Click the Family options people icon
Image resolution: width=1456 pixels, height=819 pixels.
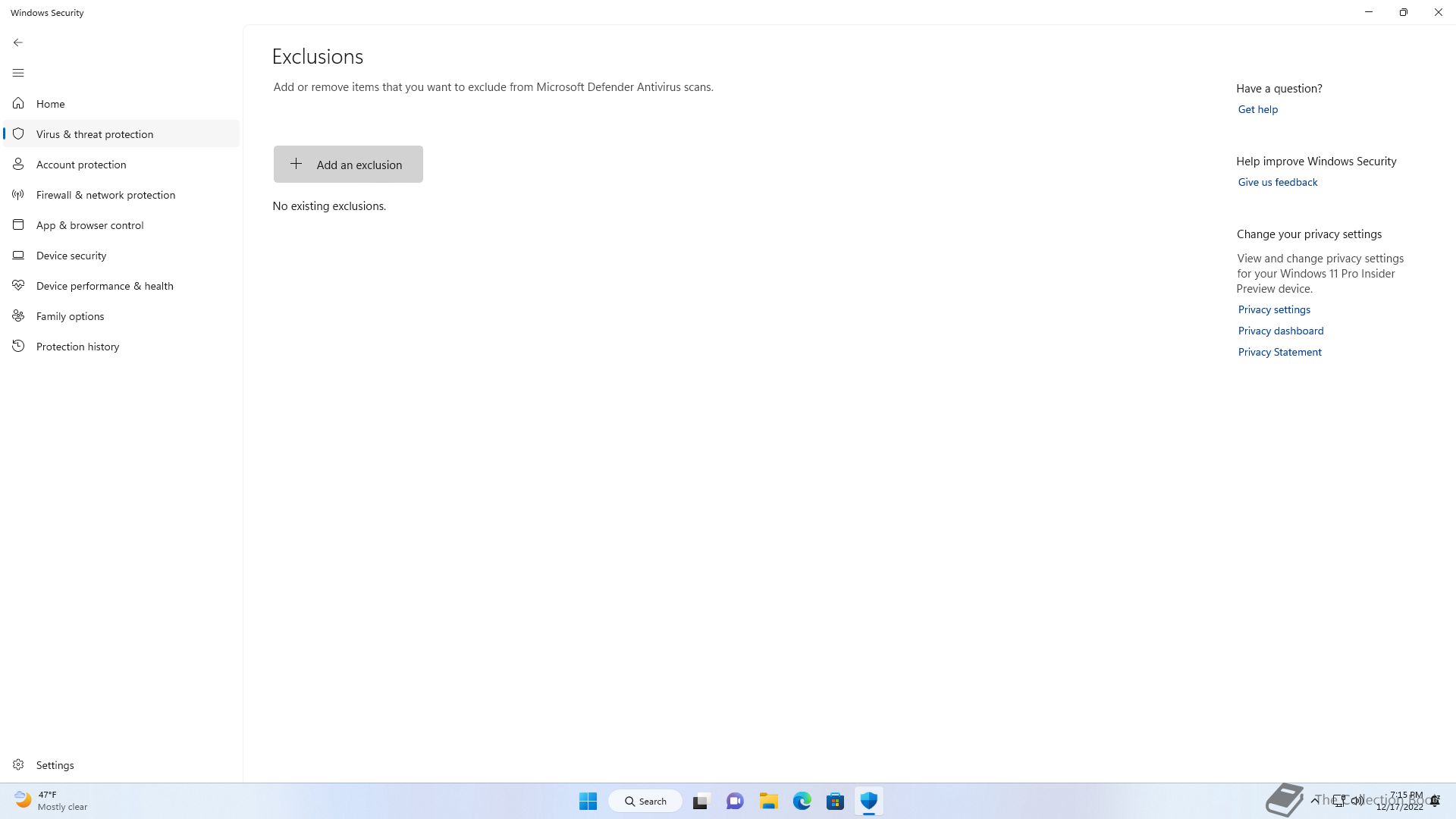pos(18,315)
